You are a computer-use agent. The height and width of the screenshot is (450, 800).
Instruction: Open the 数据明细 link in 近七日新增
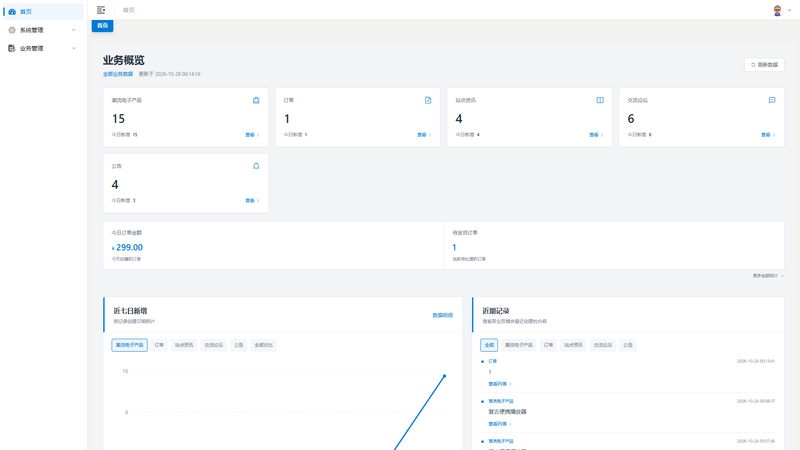[x=442, y=315]
